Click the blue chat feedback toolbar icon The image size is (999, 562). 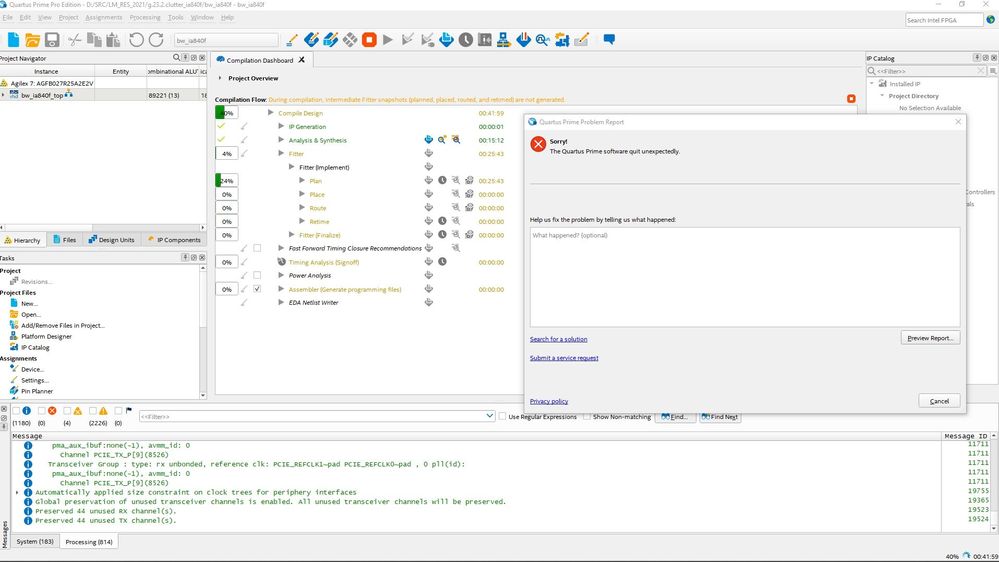(608, 40)
